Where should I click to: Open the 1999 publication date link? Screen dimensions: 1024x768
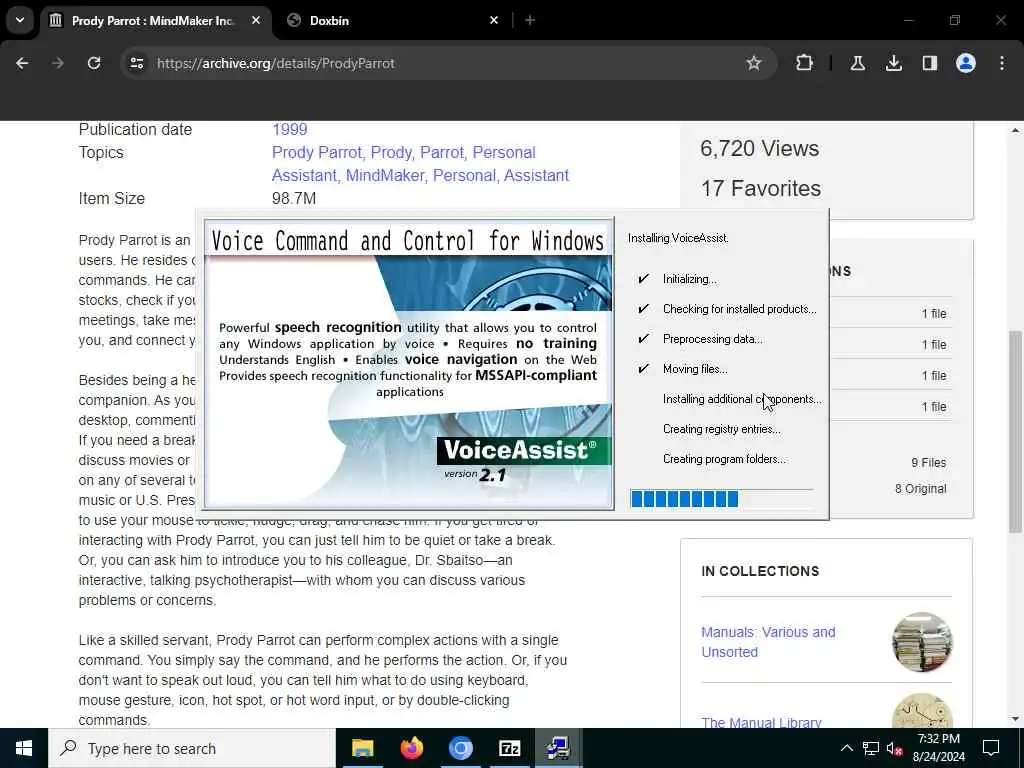click(x=289, y=129)
